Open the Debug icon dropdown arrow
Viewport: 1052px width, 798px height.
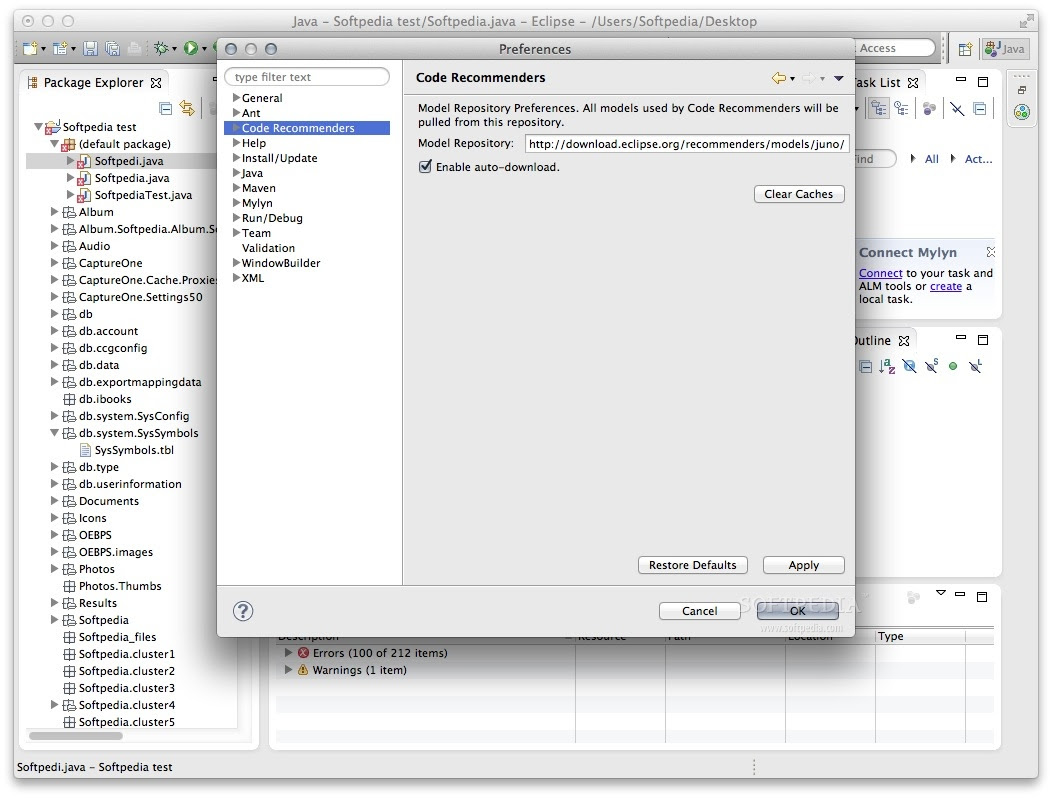(x=174, y=49)
